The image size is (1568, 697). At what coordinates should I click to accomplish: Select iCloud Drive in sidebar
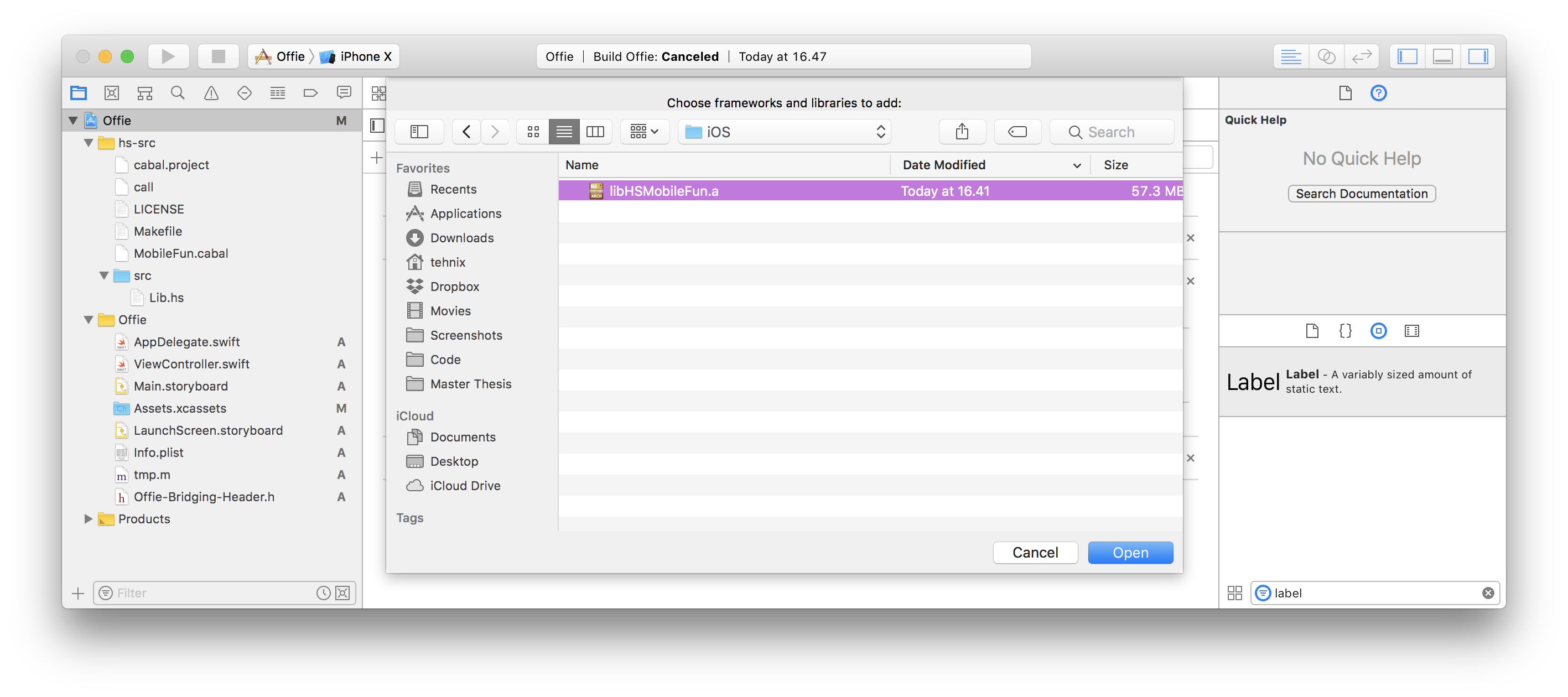(464, 486)
